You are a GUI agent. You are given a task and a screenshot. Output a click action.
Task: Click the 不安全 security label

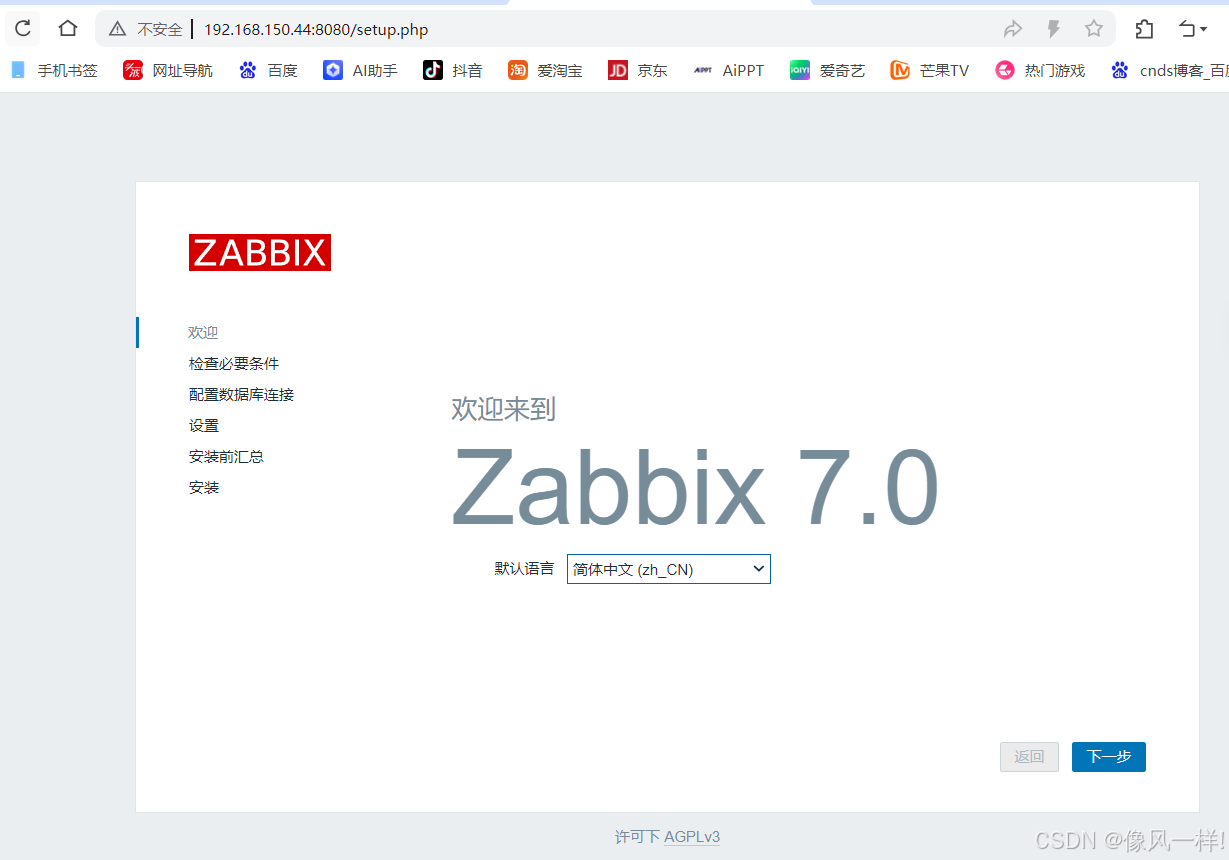[x=160, y=29]
